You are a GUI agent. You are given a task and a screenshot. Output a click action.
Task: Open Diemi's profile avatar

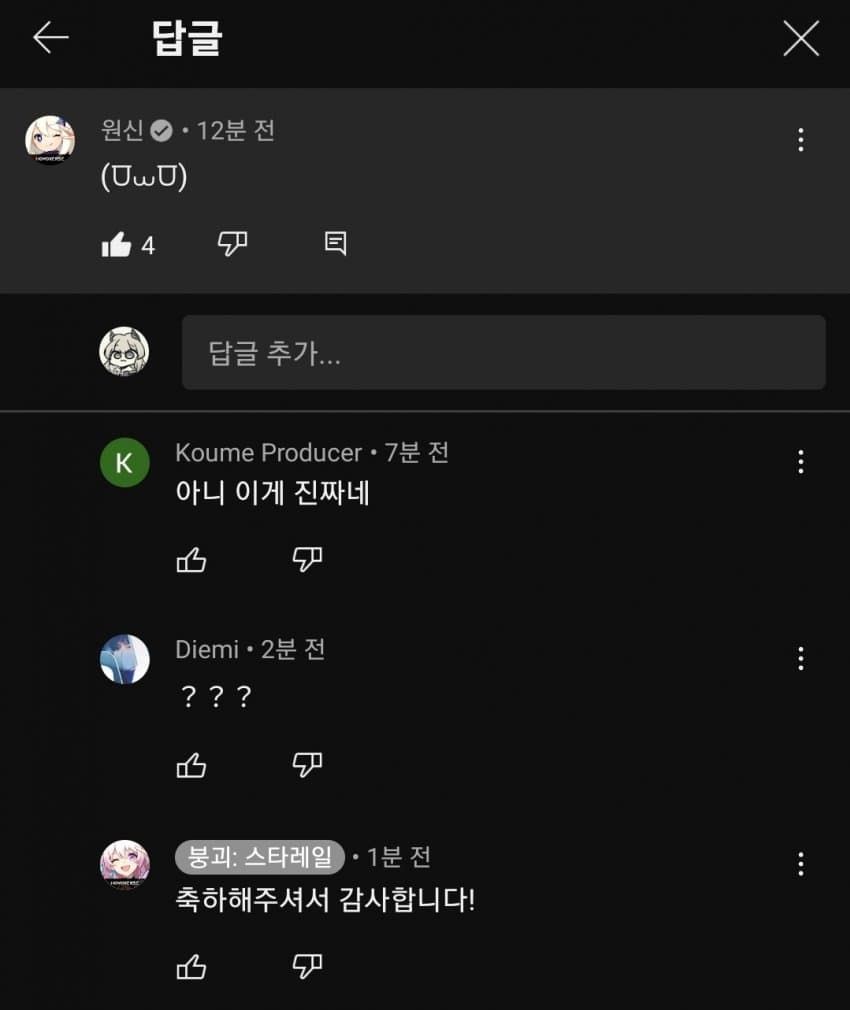[x=125, y=659]
